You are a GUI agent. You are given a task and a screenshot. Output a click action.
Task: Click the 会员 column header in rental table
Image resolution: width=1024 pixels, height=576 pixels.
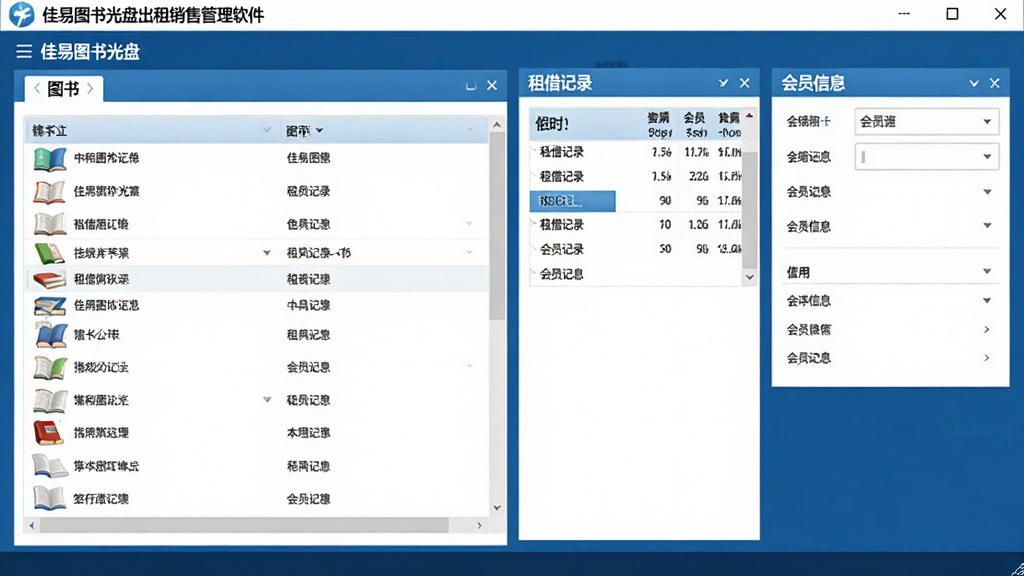point(695,124)
